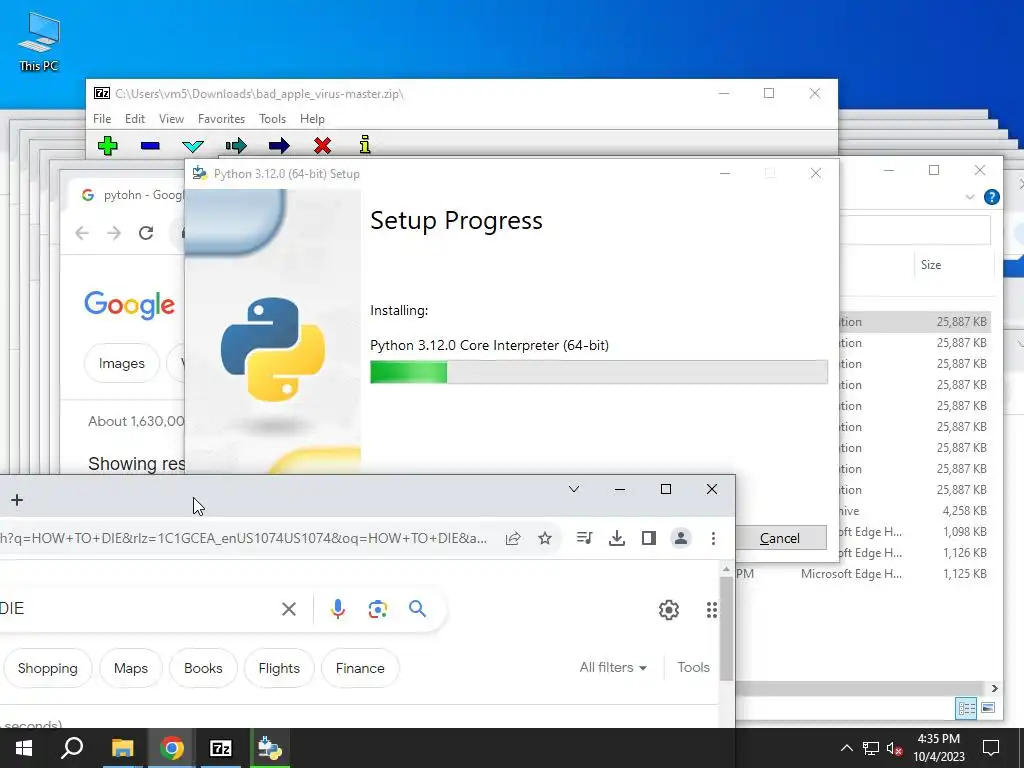This screenshot has width=1024, height=768.
Task: Click the 7-Zip Delete red X icon
Action: coord(322,145)
